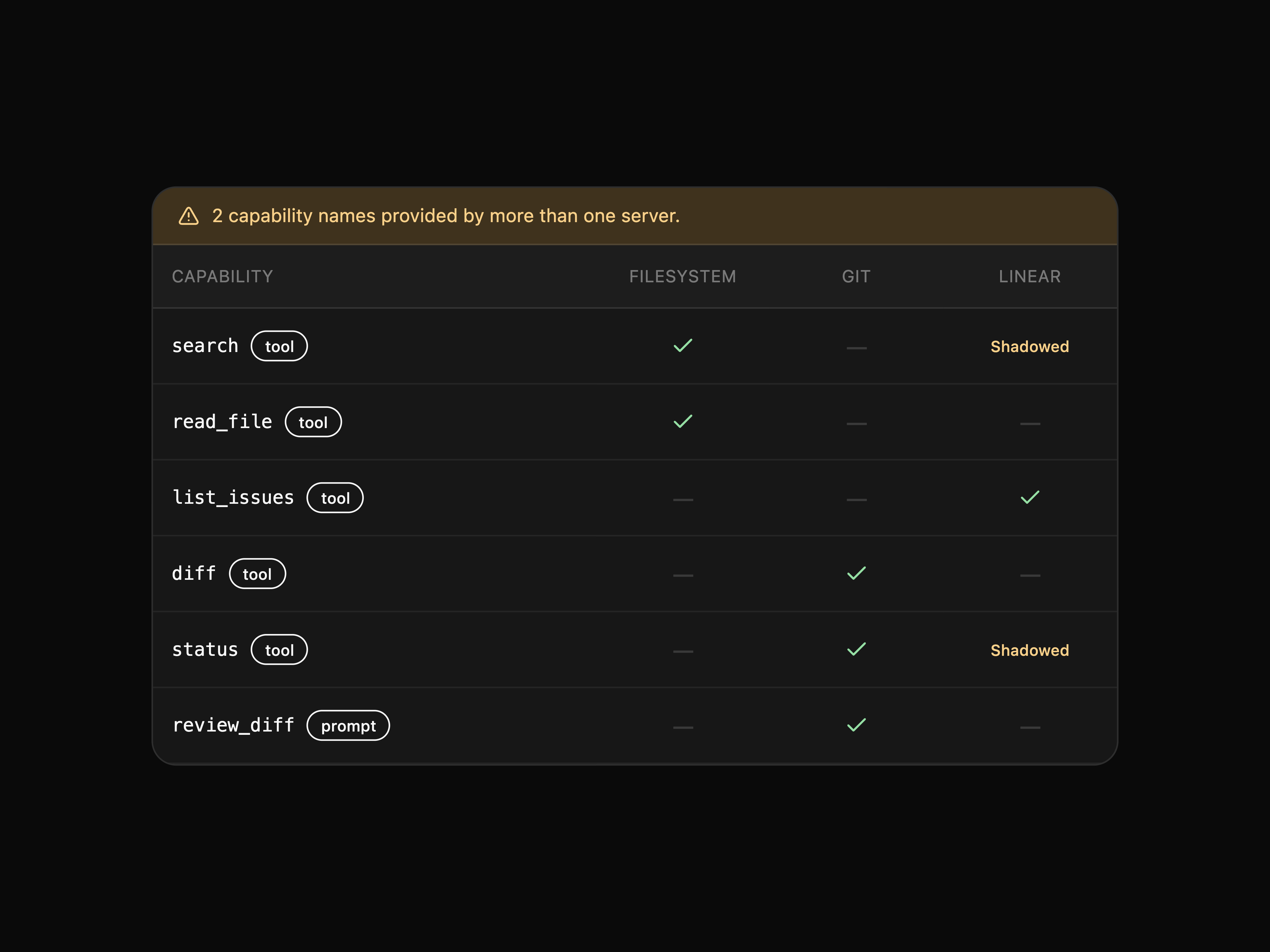Click the Git dash in the search row
The width and height of the screenshot is (1270, 952).
pyautogui.click(x=856, y=348)
